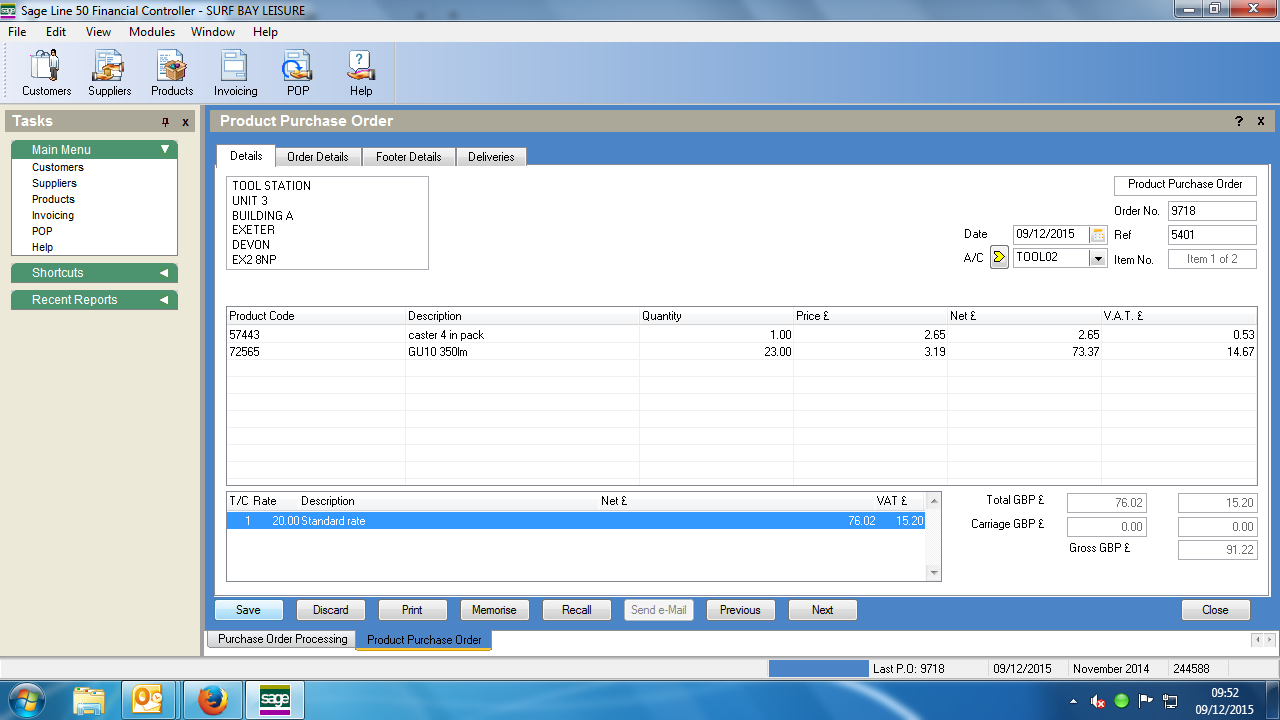This screenshot has height=720, width=1280.
Task: Open the POP toolbar icon
Action: click(298, 73)
